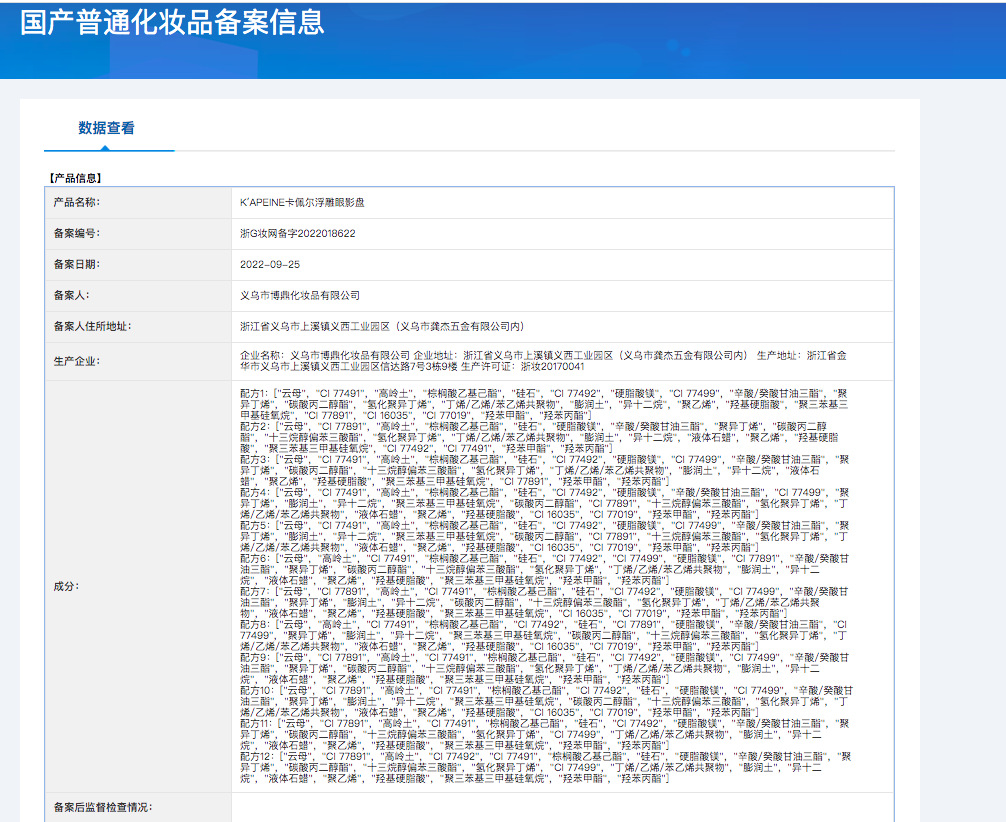Click the 备案日期 label cell

(x=138, y=264)
